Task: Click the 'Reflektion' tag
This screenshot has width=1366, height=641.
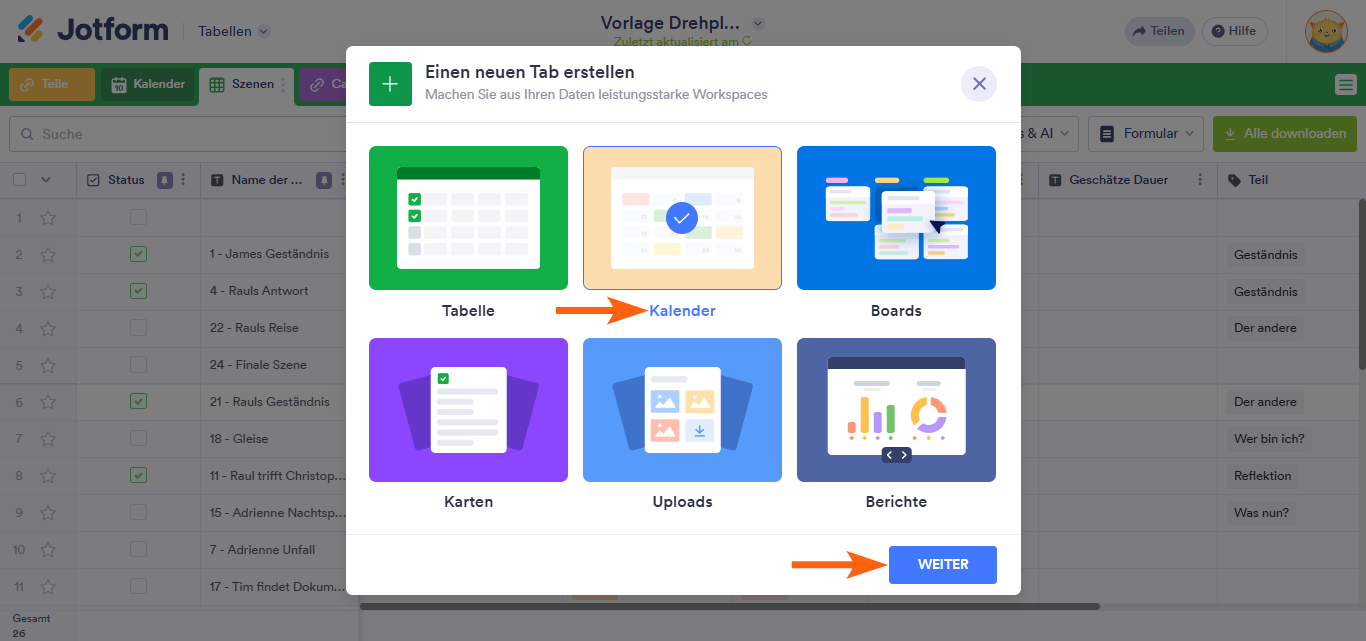Action: coord(1263,476)
